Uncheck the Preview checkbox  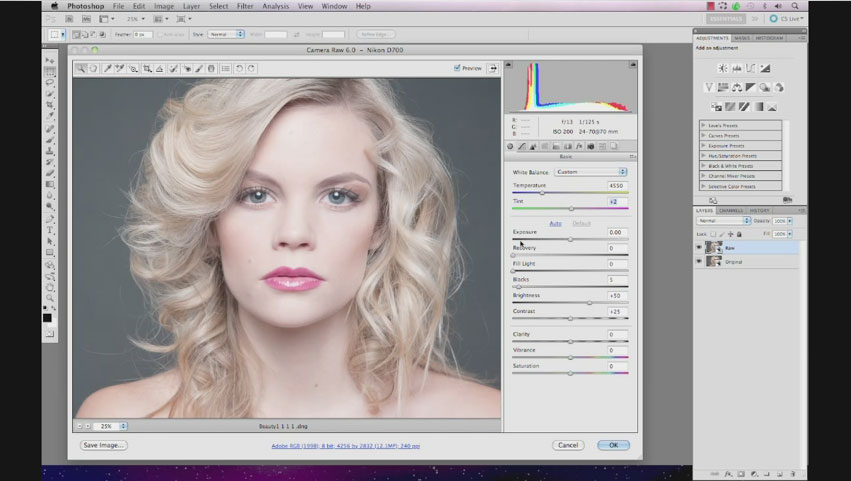pos(457,68)
